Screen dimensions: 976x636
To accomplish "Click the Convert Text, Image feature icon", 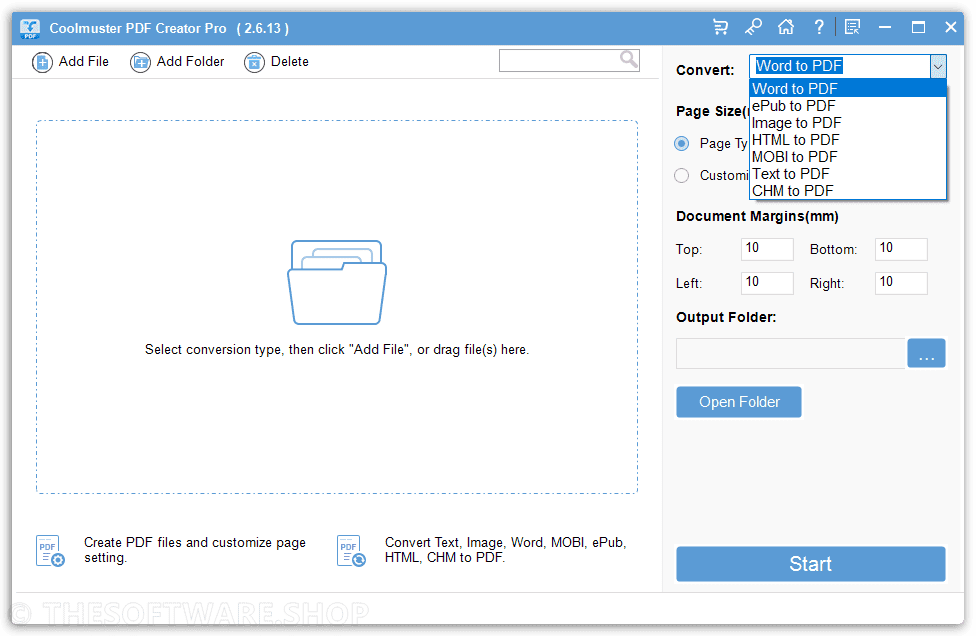I will coord(351,551).
